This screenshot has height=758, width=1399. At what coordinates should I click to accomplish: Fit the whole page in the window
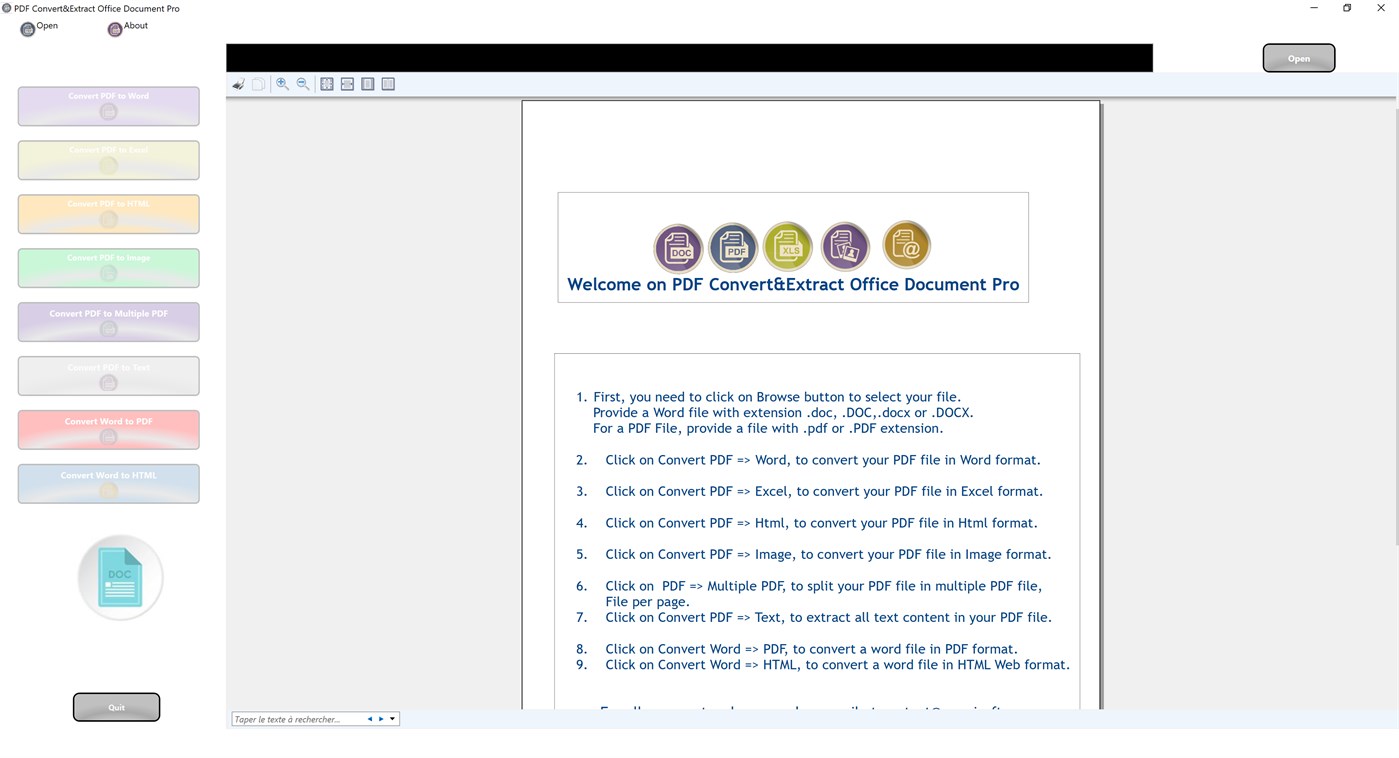coord(327,83)
